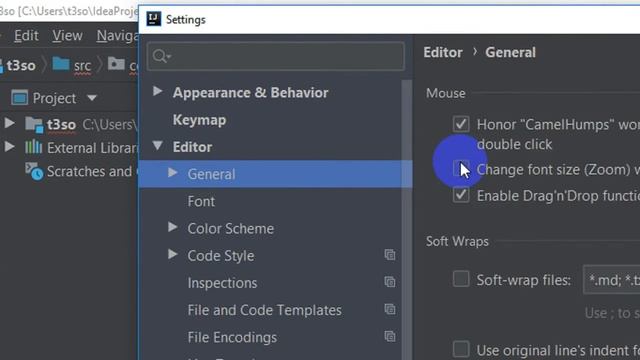Expand the Code Style node

[173, 254]
